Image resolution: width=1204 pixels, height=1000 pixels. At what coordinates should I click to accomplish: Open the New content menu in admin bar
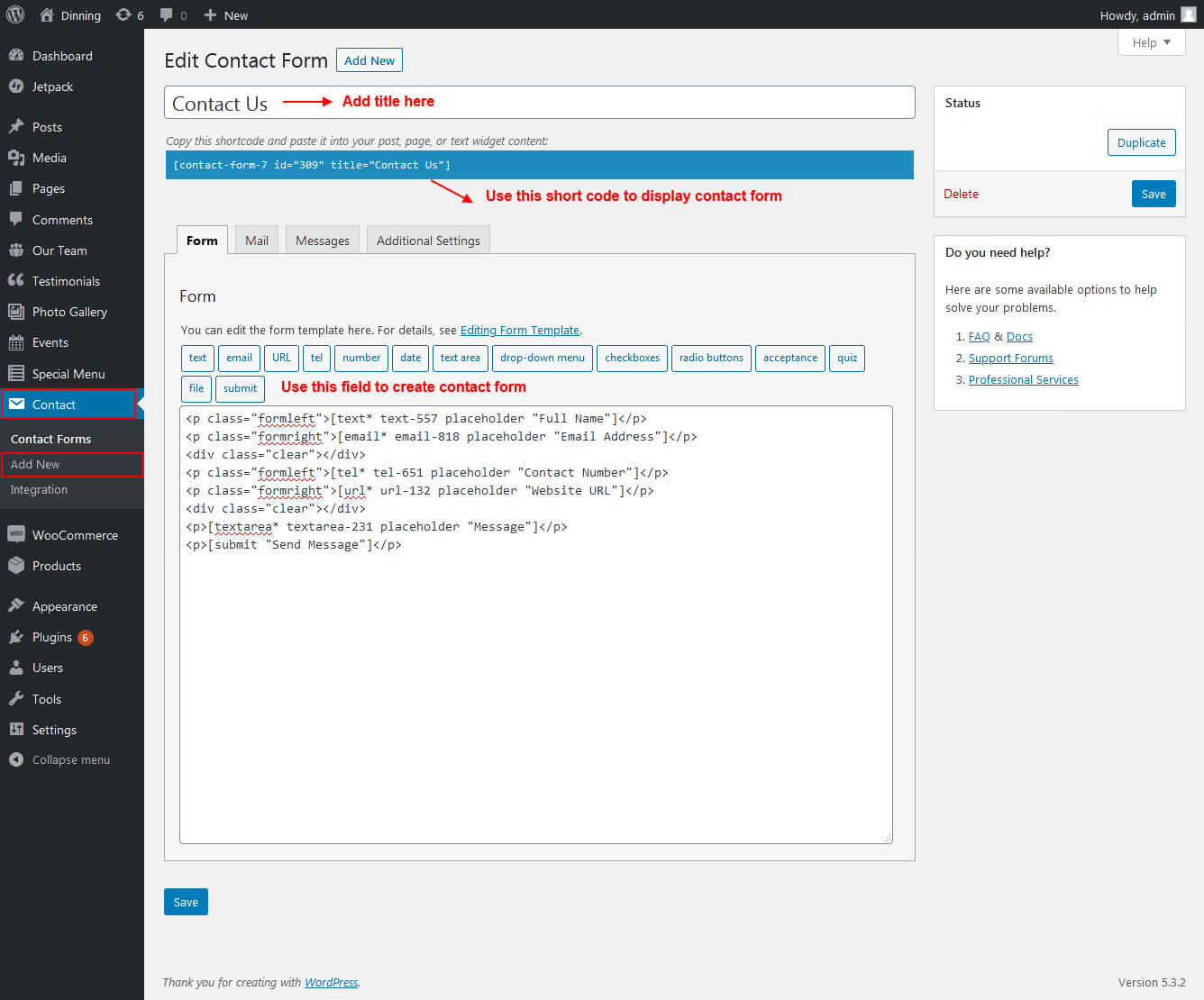tap(225, 15)
